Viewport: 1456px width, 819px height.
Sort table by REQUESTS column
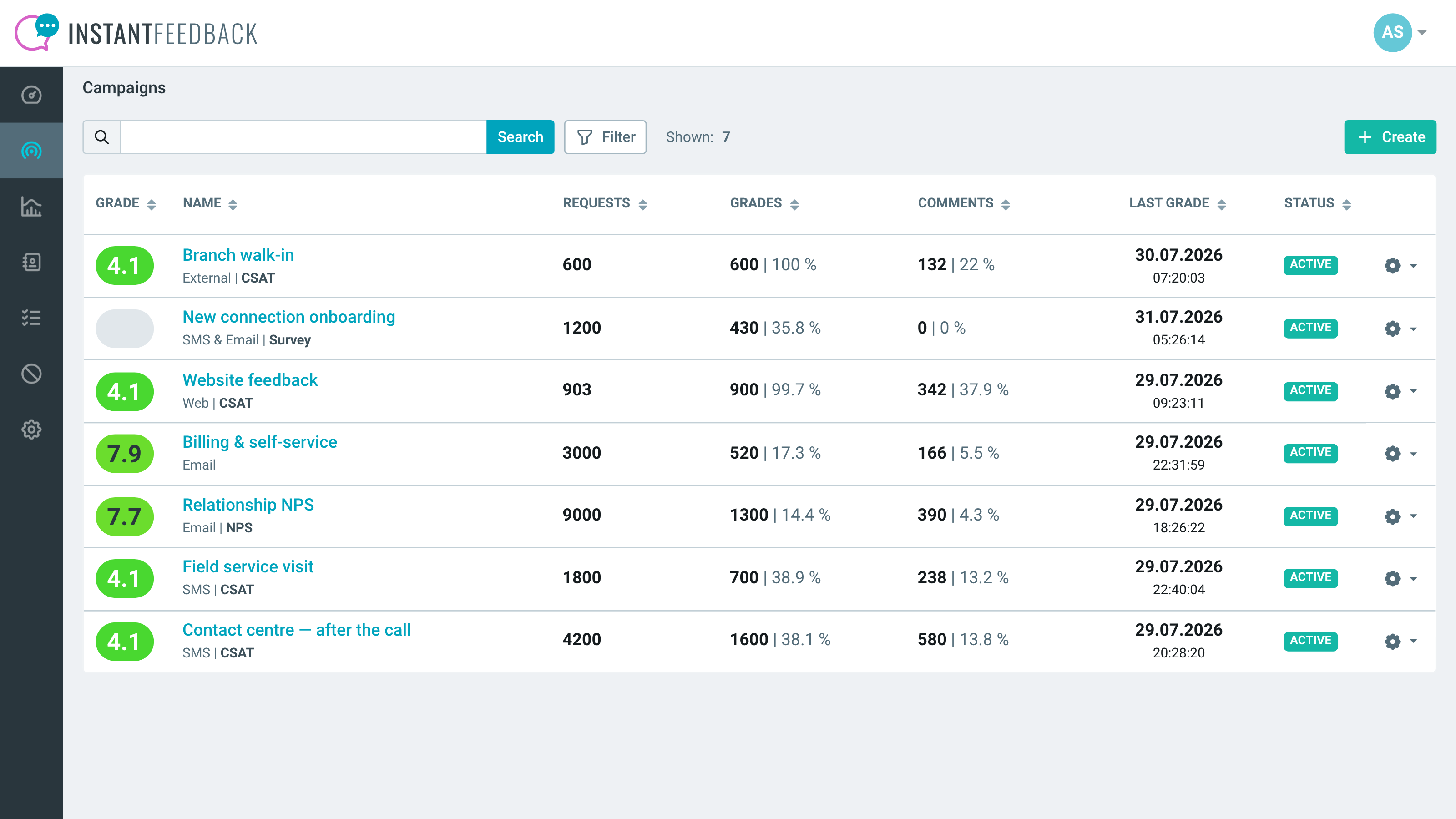pos(605,203)
